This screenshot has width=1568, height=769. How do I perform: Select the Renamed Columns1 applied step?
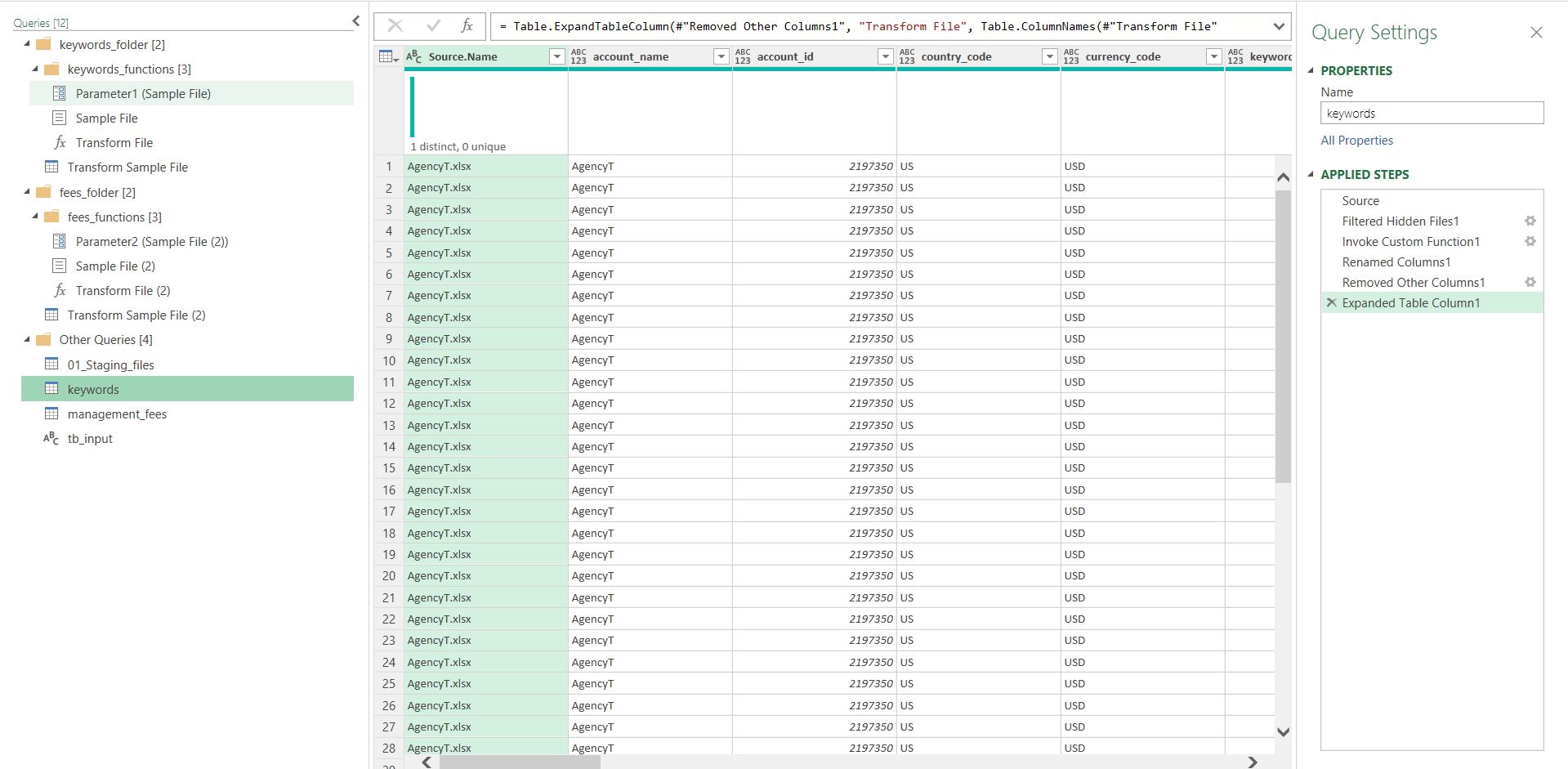1396,262
